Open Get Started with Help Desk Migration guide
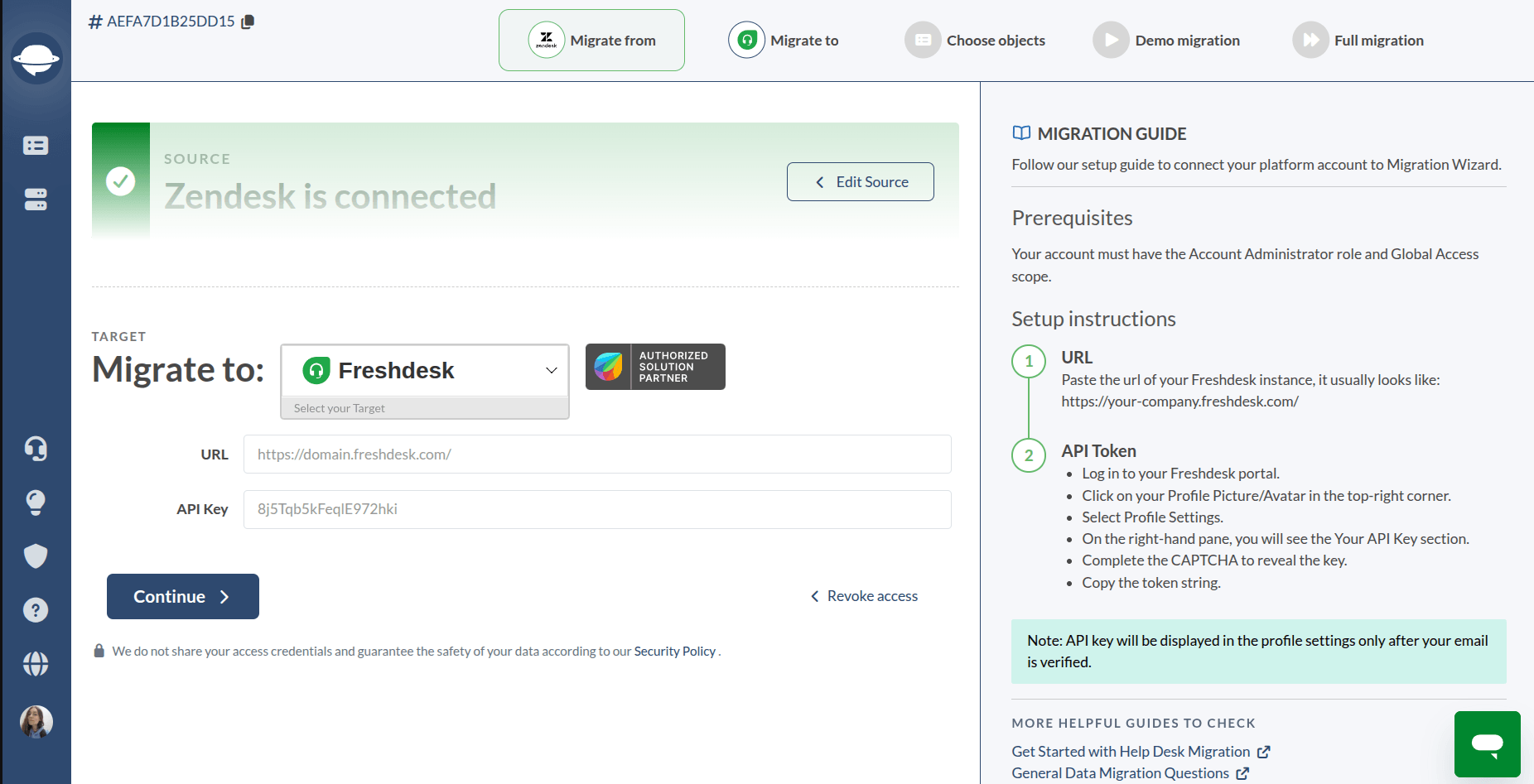This screenshot has height=784, width=1534. 1131,752
